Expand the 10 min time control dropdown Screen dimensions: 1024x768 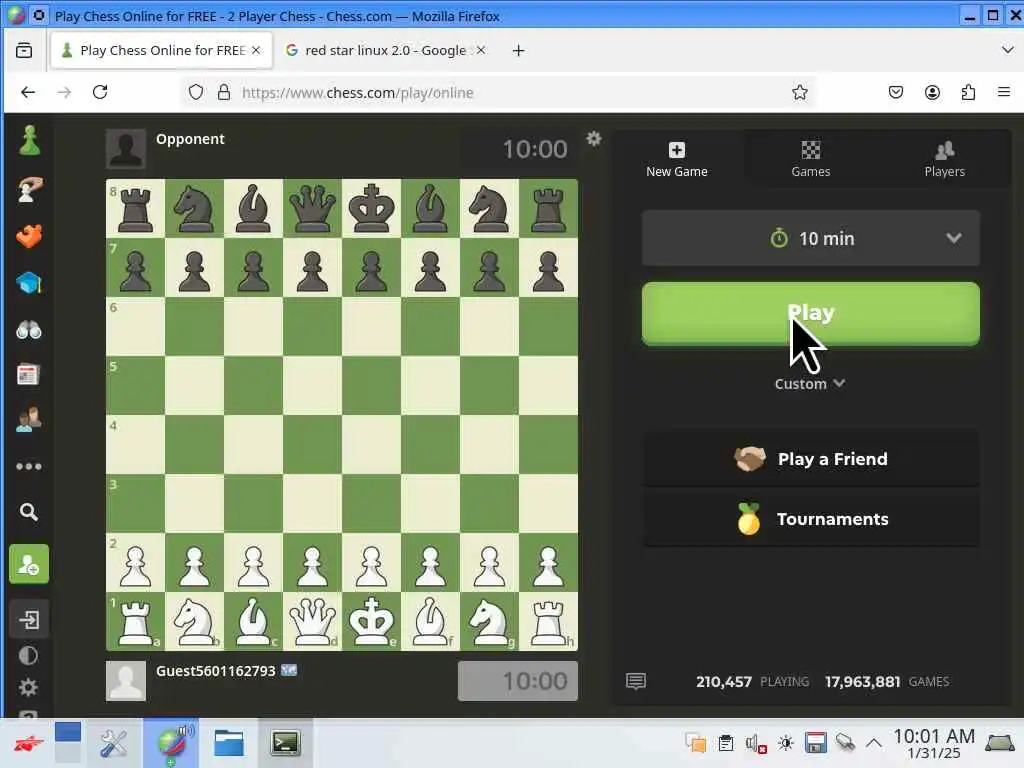810,238
